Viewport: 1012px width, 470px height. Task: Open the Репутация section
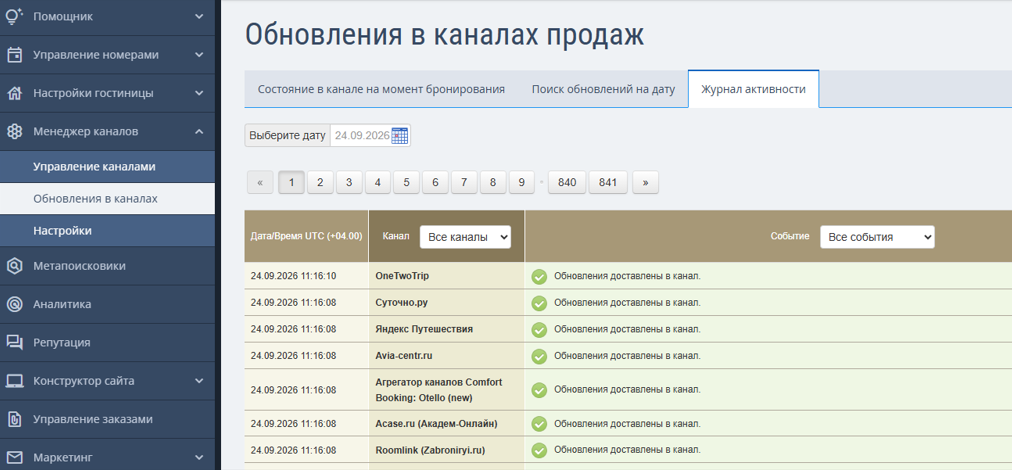click(x=107, y=342)
